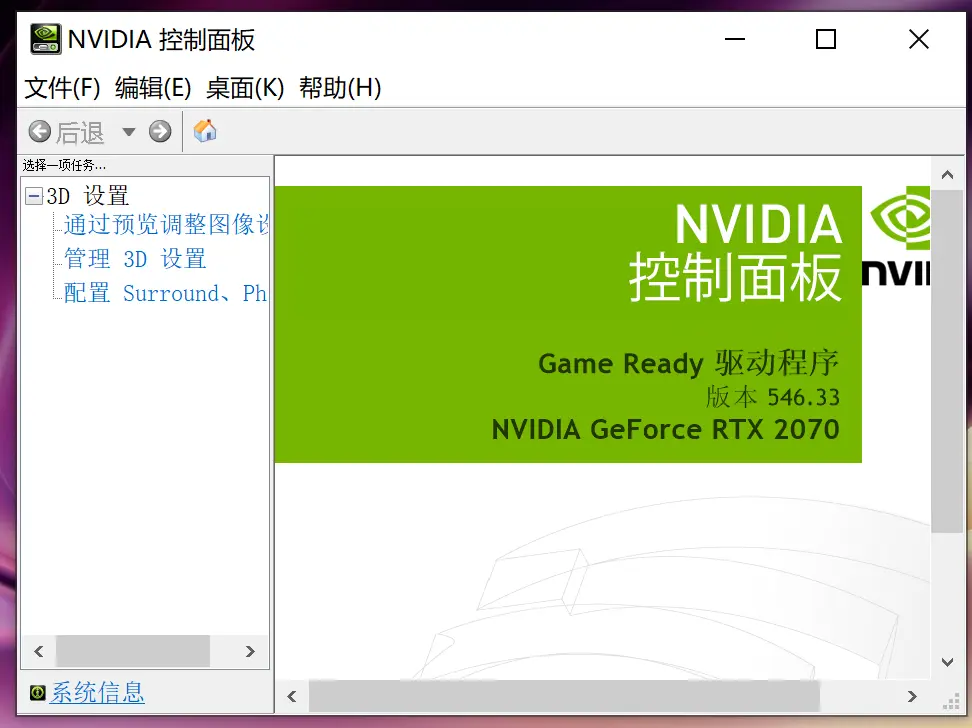Viewport: 972px width, 728px height.
Task: Click task pane right scroll arrow
Action: point(250,651)
